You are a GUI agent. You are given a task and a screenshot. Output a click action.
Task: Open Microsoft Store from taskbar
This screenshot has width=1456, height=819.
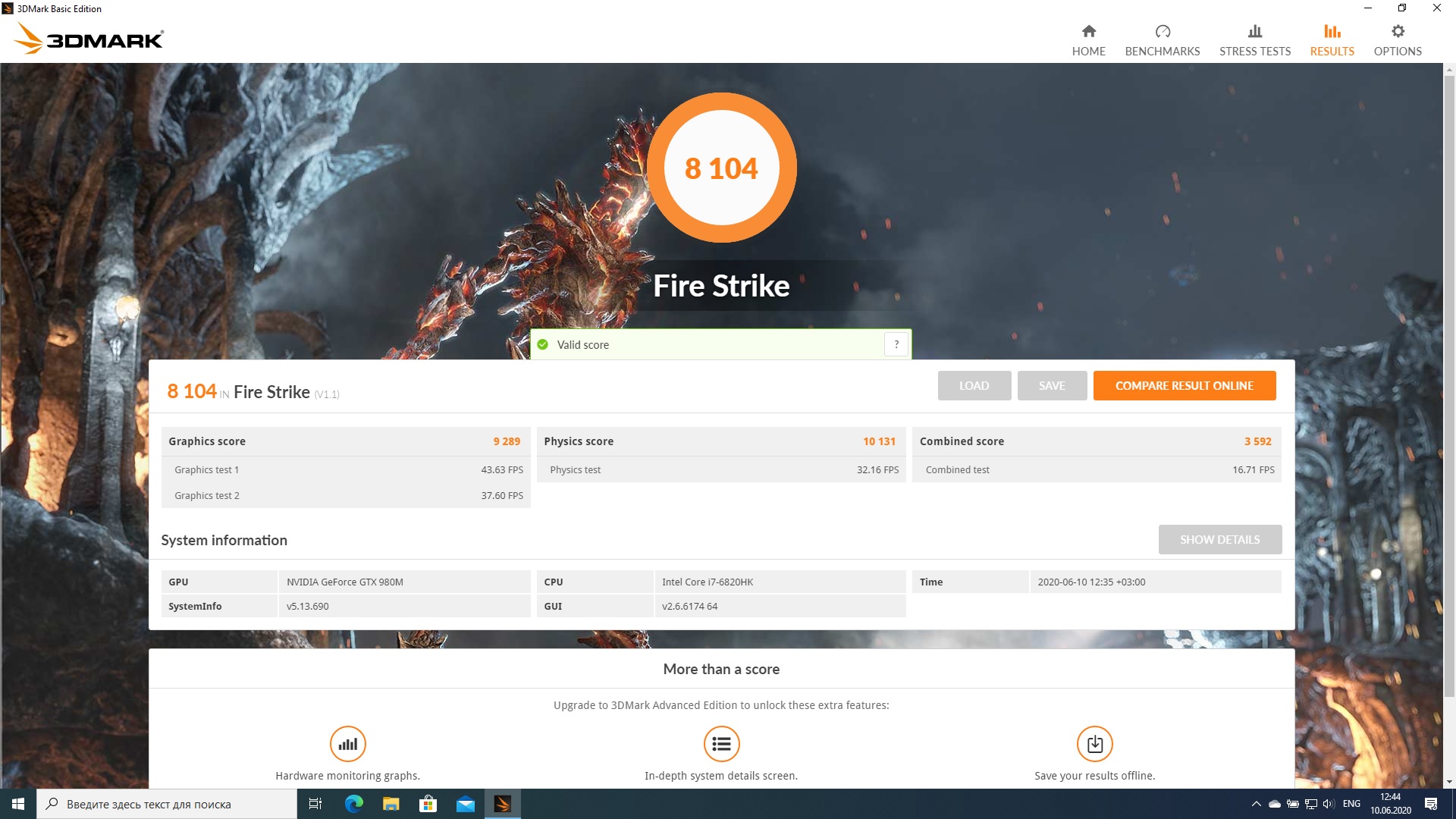tap(428, 804)
